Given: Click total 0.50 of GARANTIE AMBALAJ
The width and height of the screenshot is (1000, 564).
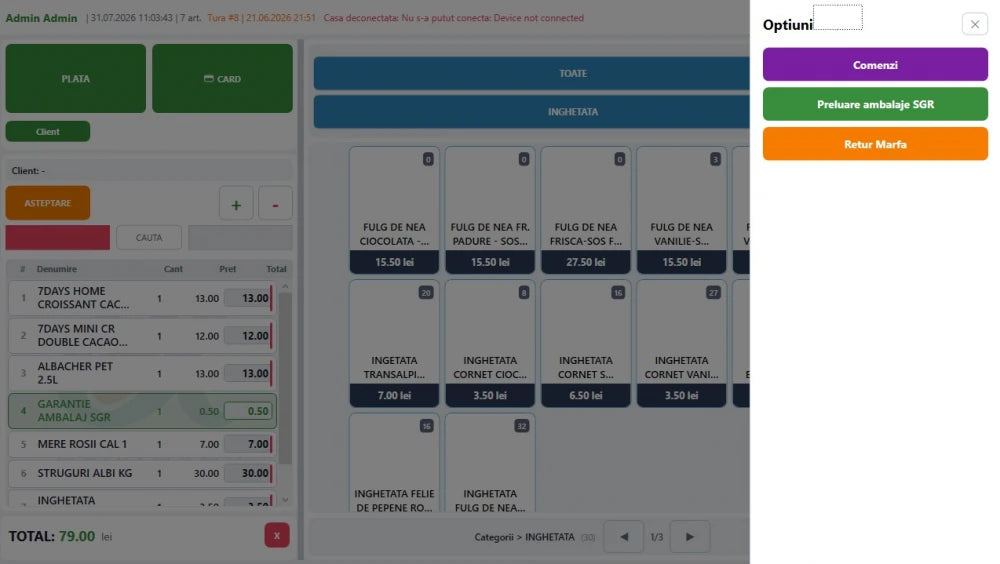Looking at the screenshot, I should (x=249, y=412).
